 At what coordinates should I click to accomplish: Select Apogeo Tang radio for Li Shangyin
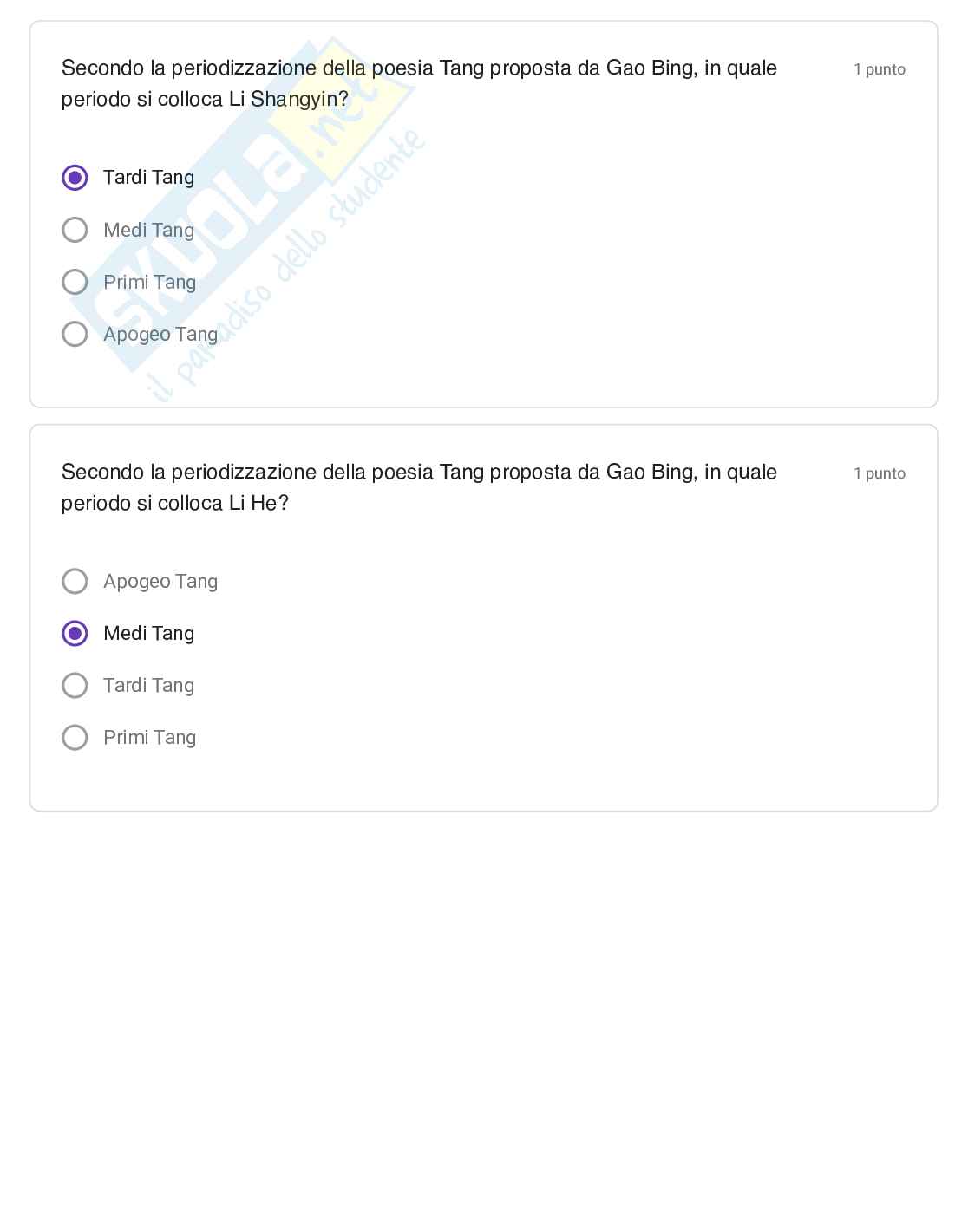[75, 334]
